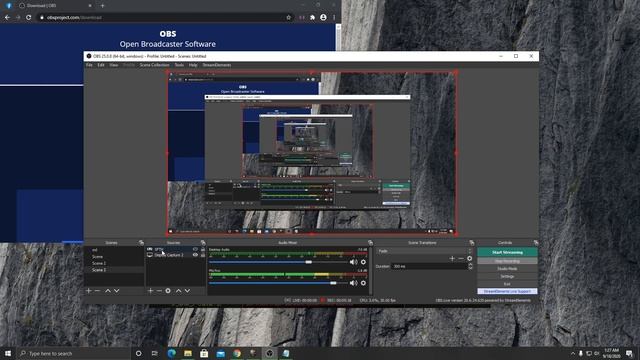The image size is (640, 360).
Task: Open the Scene Collection menu
Action: (x=154, y=65)
